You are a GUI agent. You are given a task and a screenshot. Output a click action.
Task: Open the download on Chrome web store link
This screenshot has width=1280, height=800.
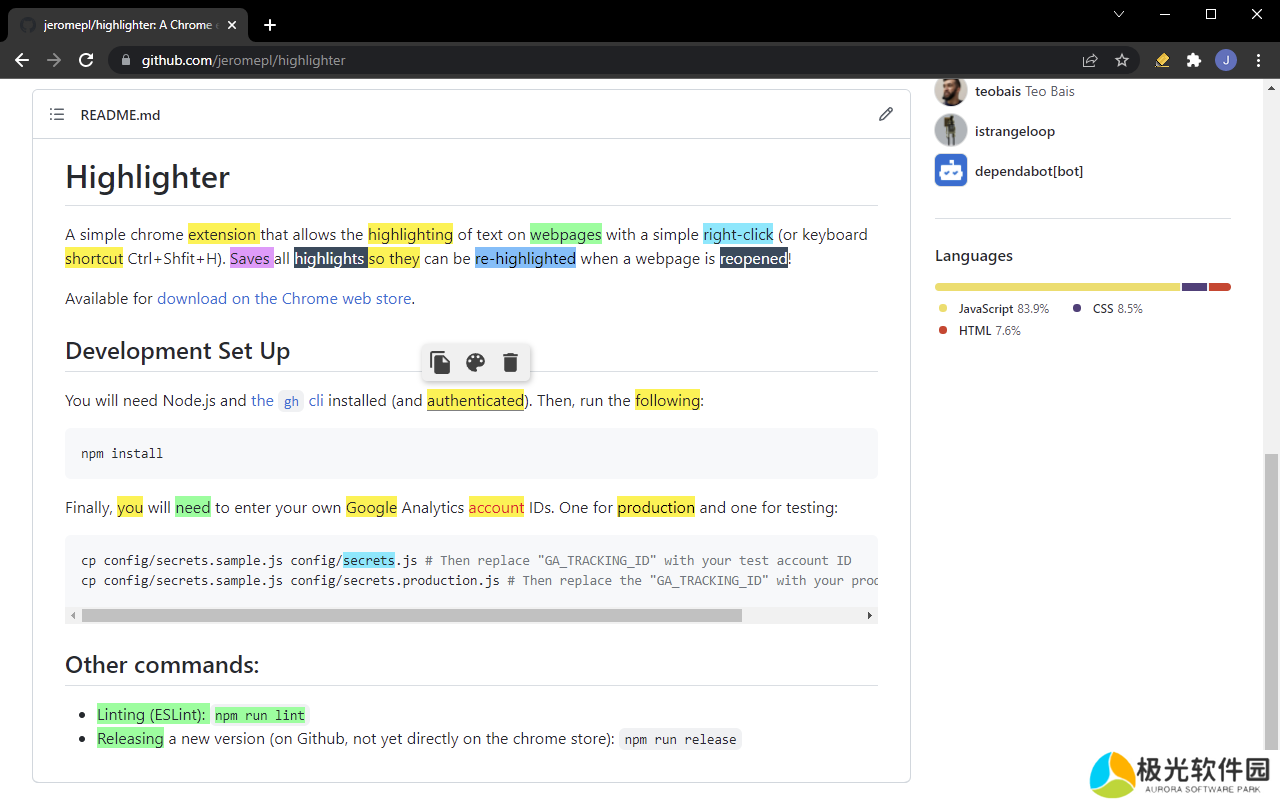pyautogui.click(x=284, y=298)
